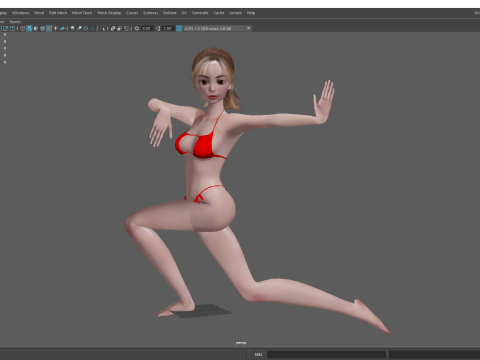Toggle multisample anti-aliasing icon
The image size is (480, 360).
[x=86, y=28]
